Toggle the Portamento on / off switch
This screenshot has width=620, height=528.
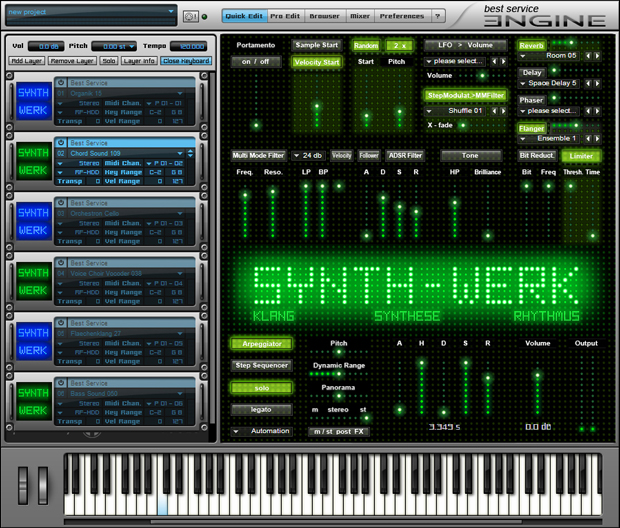pos(256,62)
